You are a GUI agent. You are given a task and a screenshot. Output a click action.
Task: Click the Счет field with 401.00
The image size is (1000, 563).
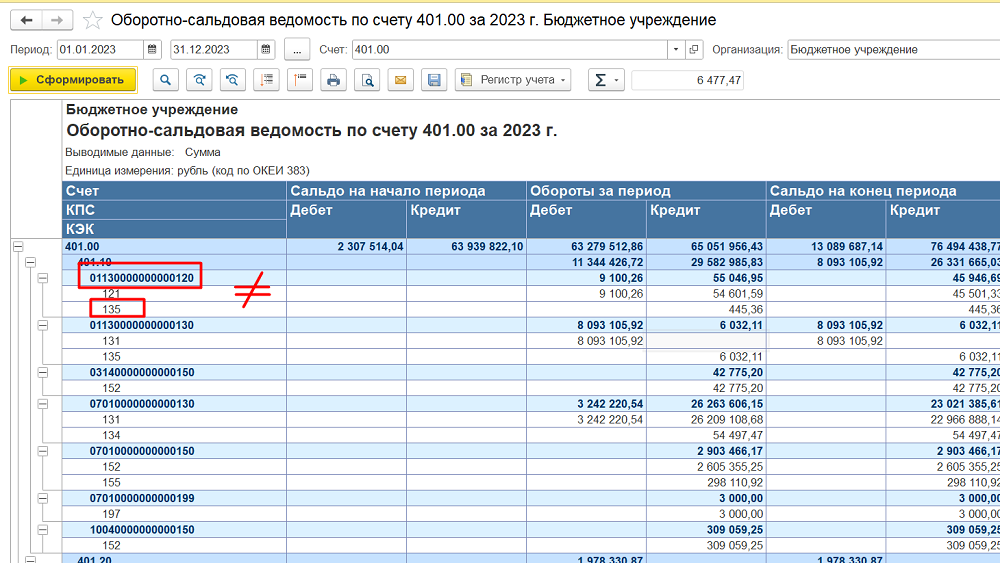(510, 49)
